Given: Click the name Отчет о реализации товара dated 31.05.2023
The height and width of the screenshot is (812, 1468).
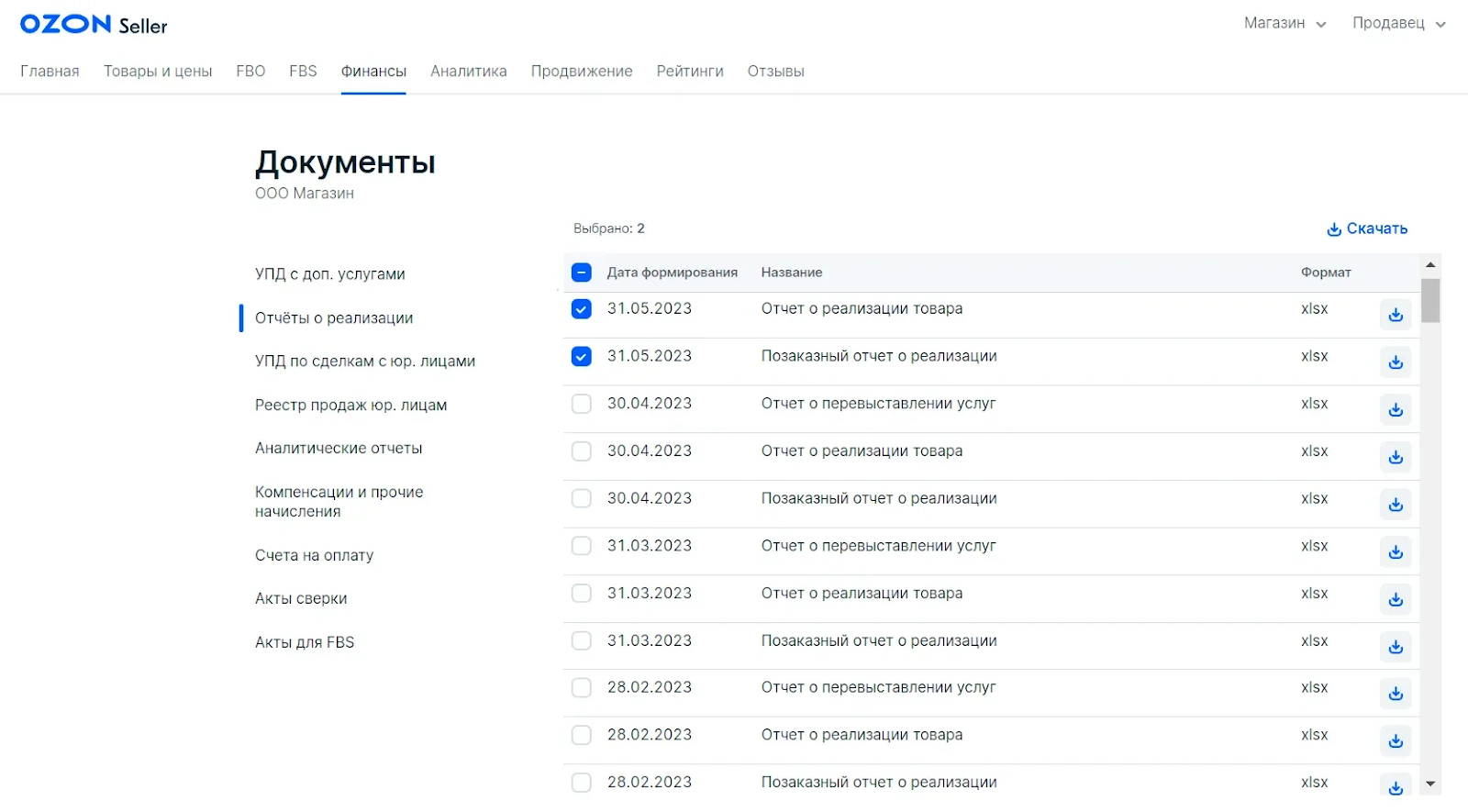Looking at the screenshot, I should coord(862,309).
